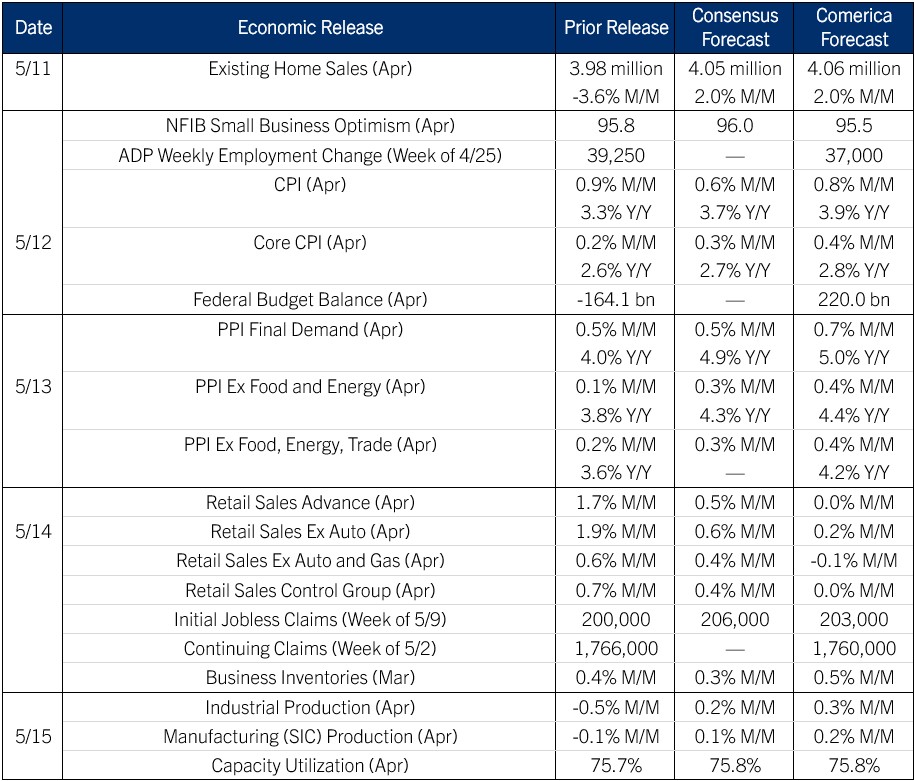Select the '1.7% M/M' retail sales value

[x=616, y=502]
